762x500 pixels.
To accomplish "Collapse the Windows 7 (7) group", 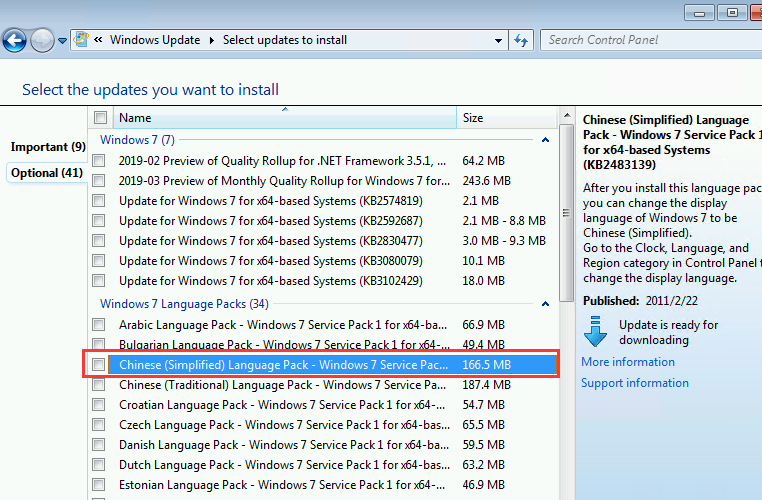I will click(545, 140).
